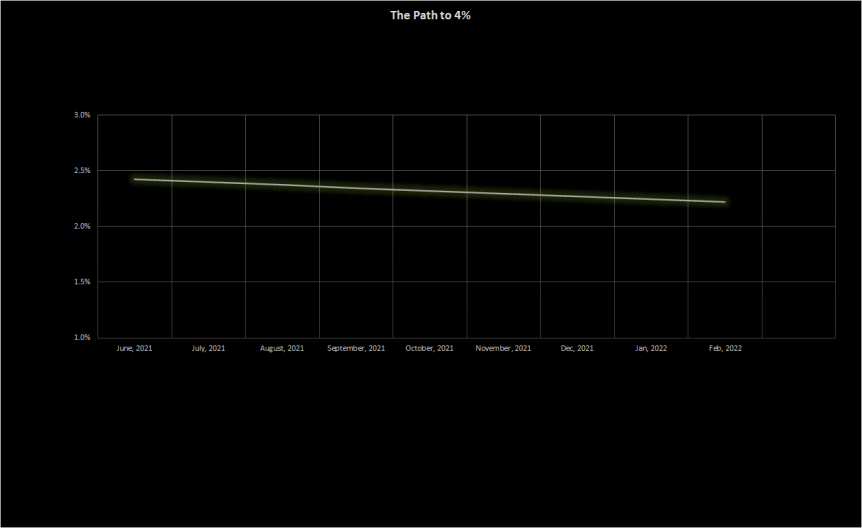Screen dimensions: 862x528
Task: Click the chart title "The Path to 4%"
Action: click(x=430, y=16)
